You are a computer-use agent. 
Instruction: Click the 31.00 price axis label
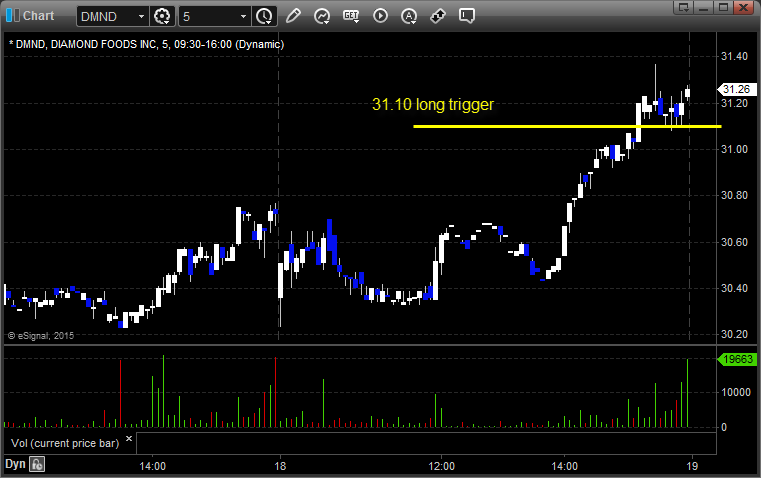pyautogui.click(x=734, y=149)
